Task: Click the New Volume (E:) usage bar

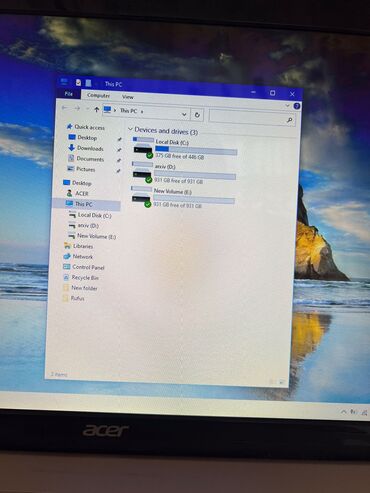Action: pos(194,200)
